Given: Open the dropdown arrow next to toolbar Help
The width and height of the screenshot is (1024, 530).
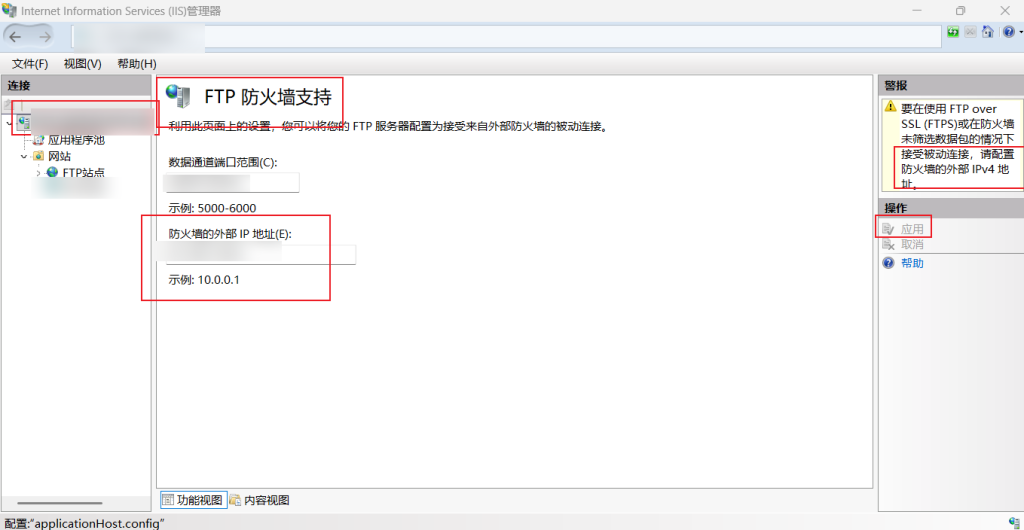Looking at the screenshot, I should coord(1021,31).
